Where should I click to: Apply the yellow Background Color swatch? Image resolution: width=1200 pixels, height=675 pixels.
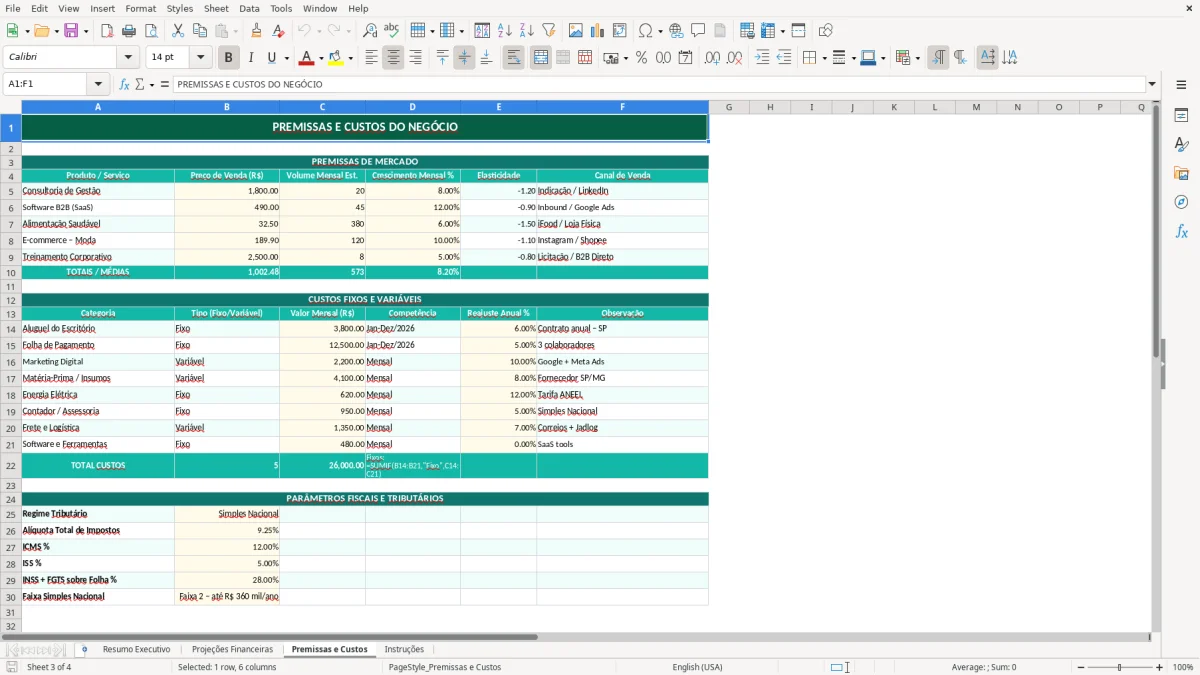click(335, 58)
